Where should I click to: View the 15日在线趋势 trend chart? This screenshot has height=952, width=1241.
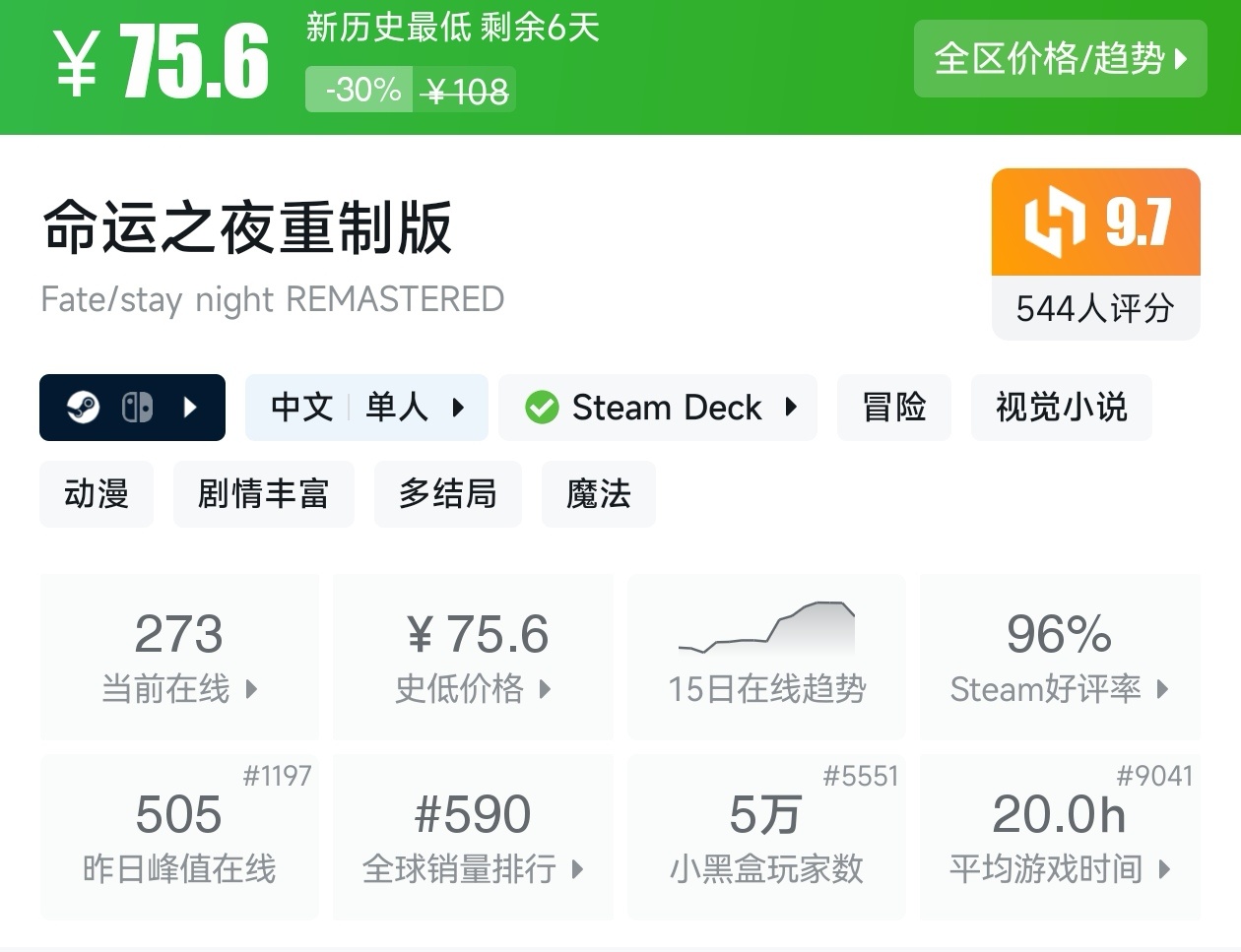766,657
